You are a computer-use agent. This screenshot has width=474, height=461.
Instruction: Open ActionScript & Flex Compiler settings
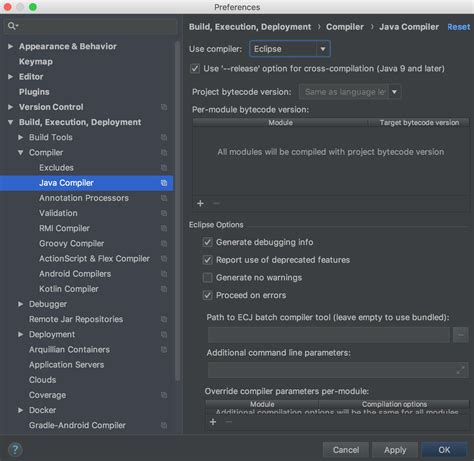pyautogui.click(x=94, y=259)
